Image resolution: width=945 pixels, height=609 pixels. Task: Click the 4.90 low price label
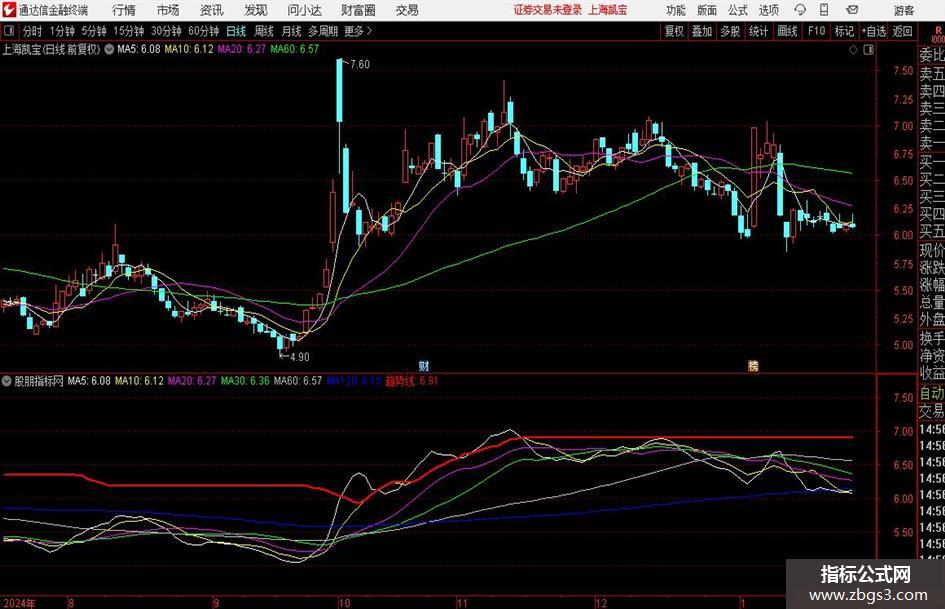pyautogui.click(x=300, y=357)
